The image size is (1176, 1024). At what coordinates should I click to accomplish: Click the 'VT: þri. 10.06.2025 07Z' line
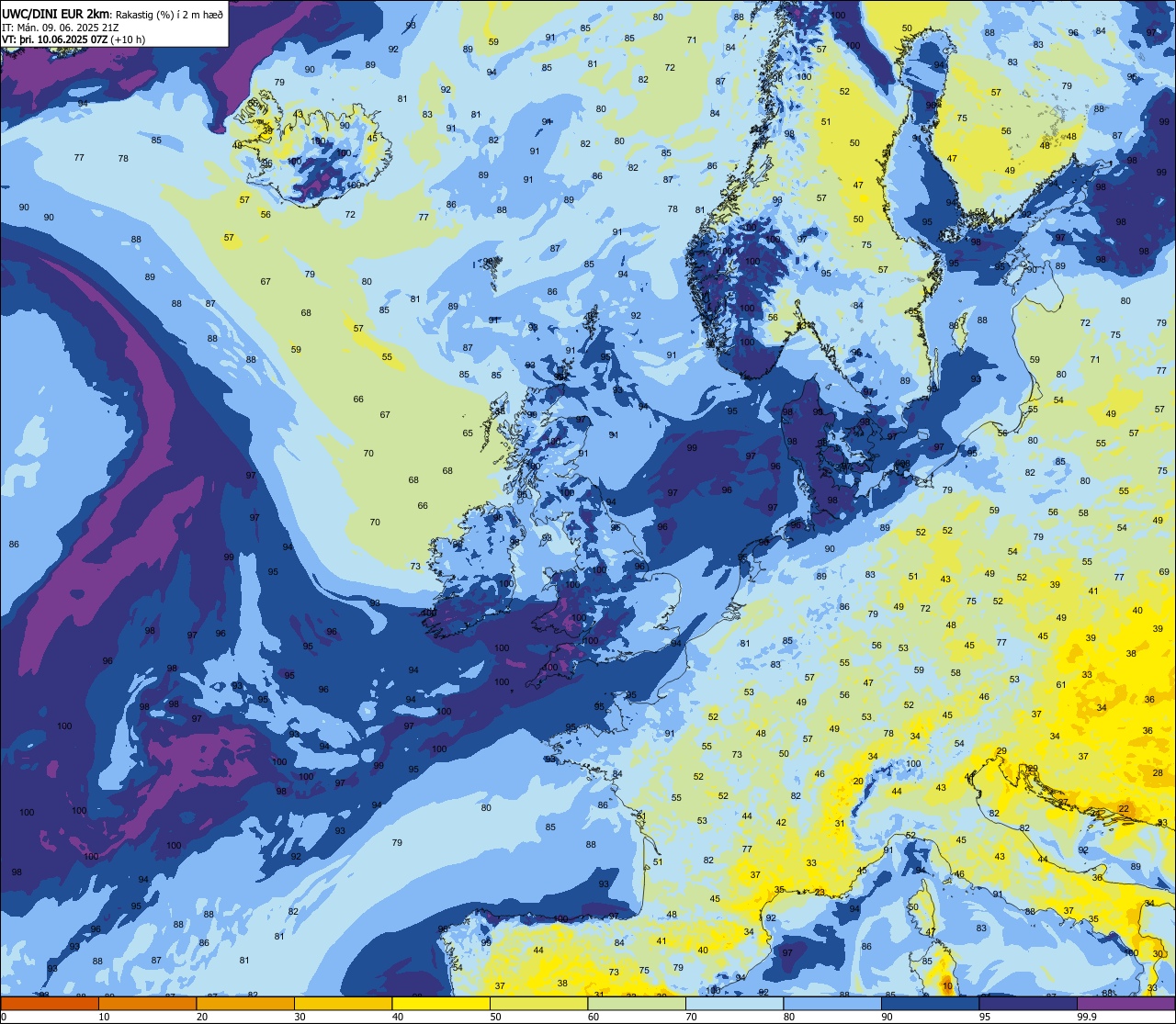point(55,39)
